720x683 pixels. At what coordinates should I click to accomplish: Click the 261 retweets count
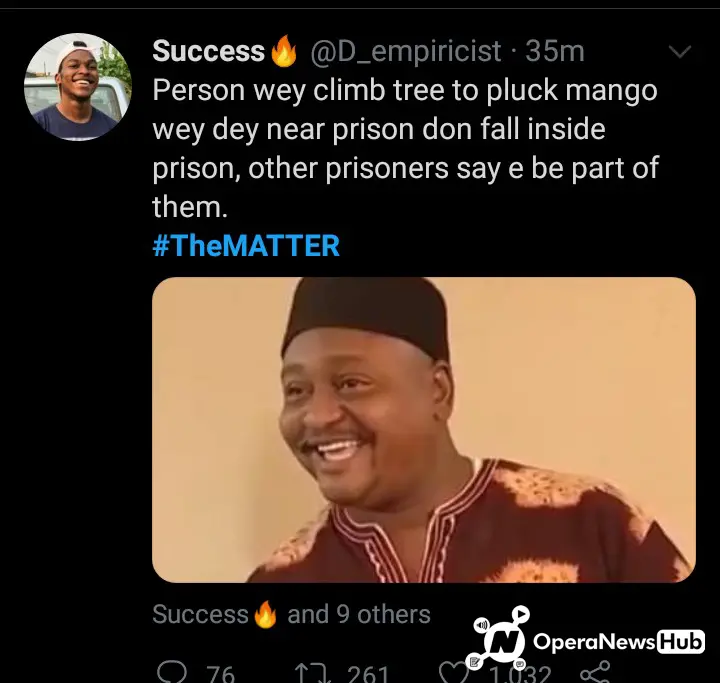369,674
